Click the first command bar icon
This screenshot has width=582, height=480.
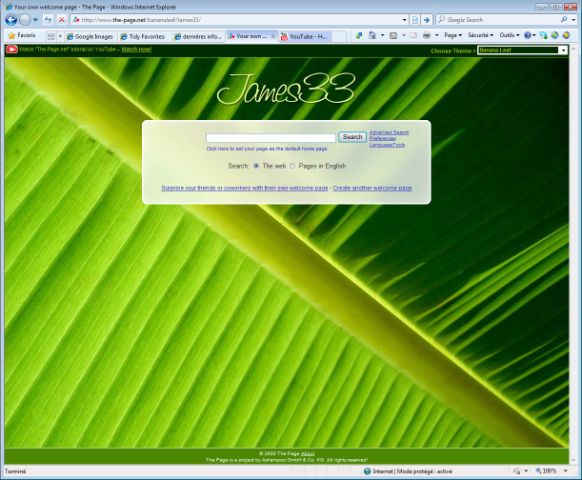[359, 35]
